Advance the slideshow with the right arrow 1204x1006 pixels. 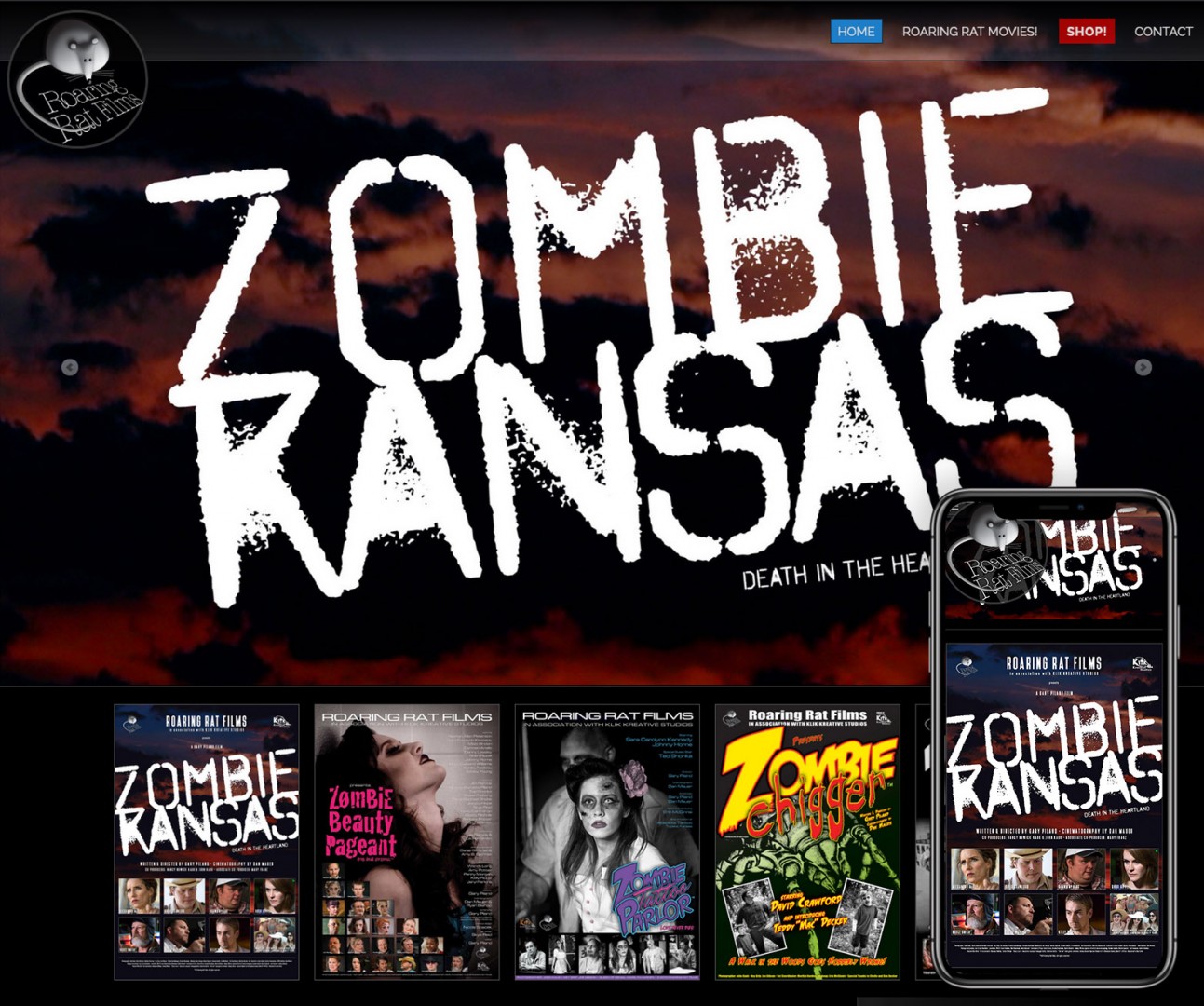point(1143,367)
